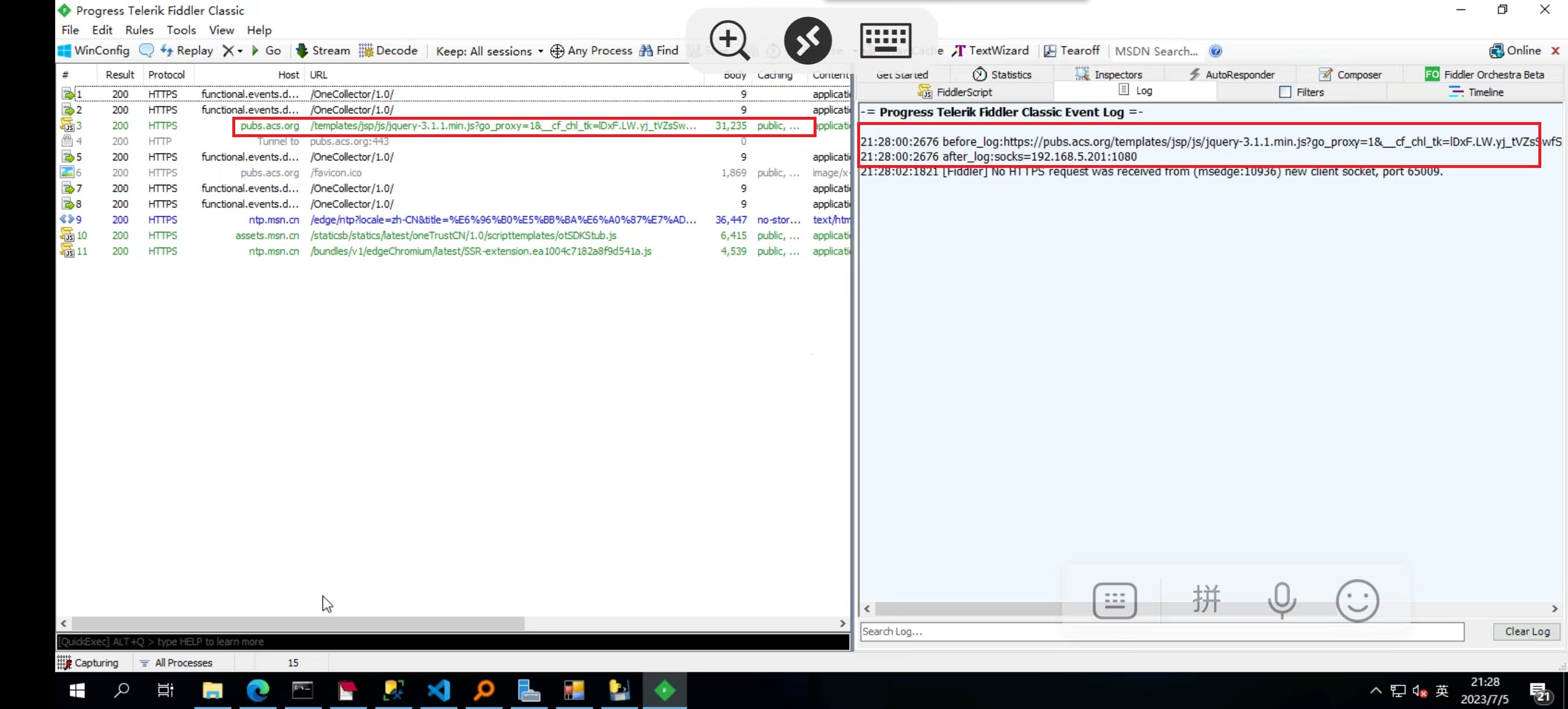Add a session comment using balloon icon
This screenshot has width=1568, height=709.
(x=147, y=51)
